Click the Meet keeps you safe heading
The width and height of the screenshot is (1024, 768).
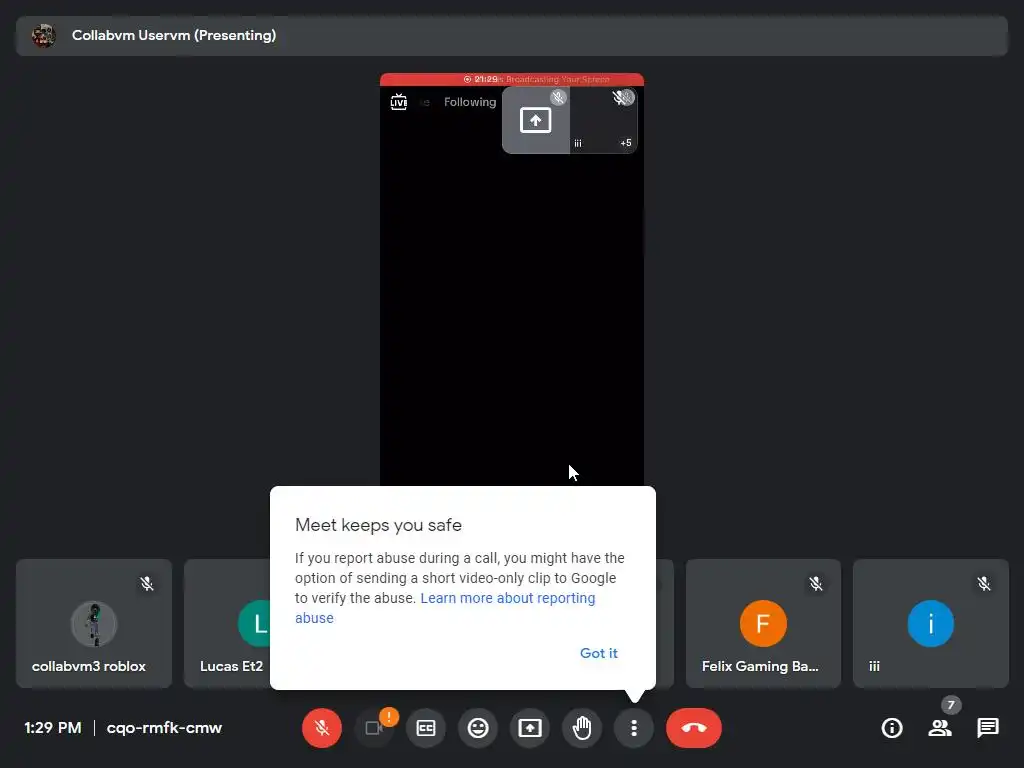[378, 525]
